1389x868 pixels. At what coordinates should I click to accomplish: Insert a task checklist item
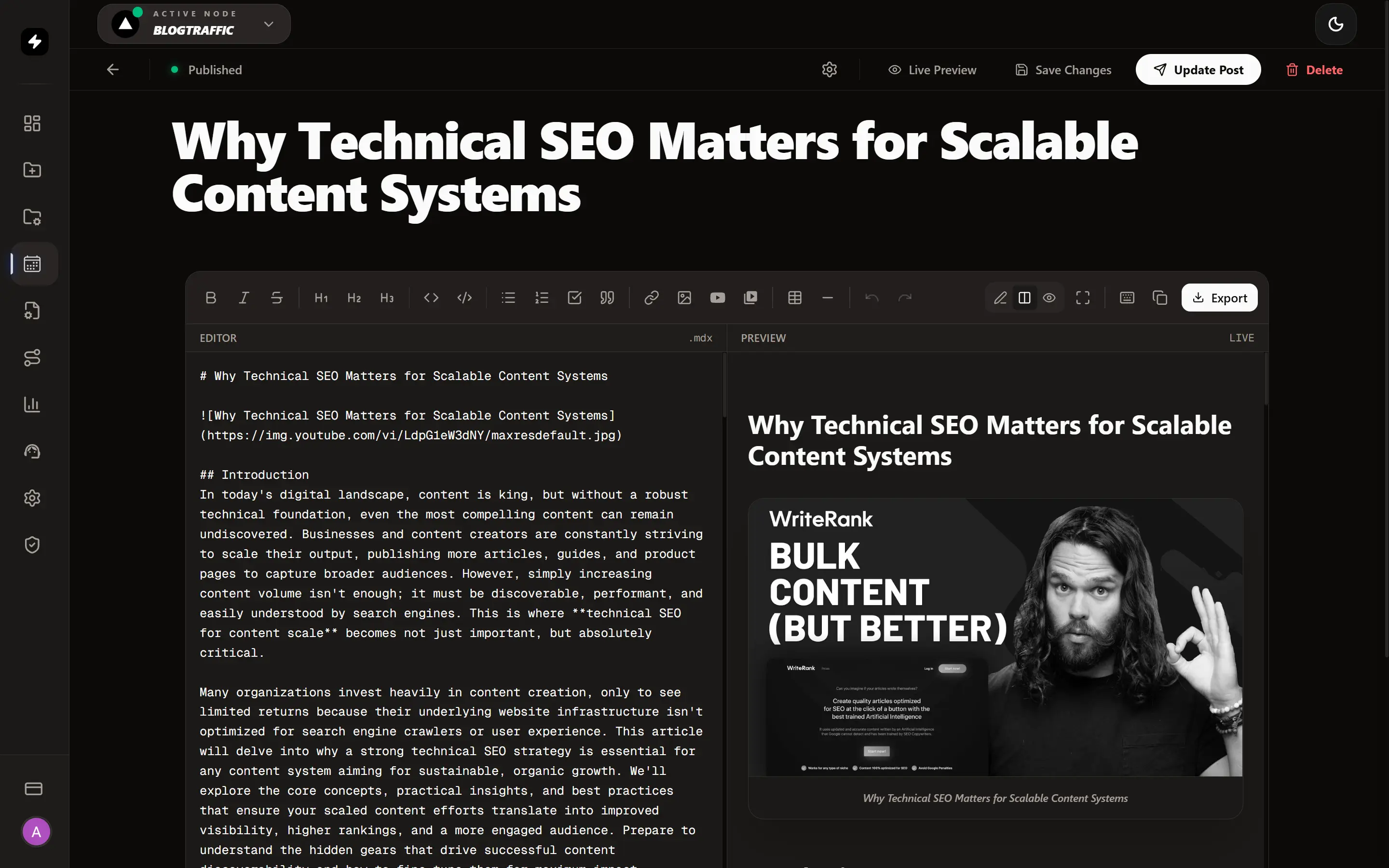[x=574, y=298]
